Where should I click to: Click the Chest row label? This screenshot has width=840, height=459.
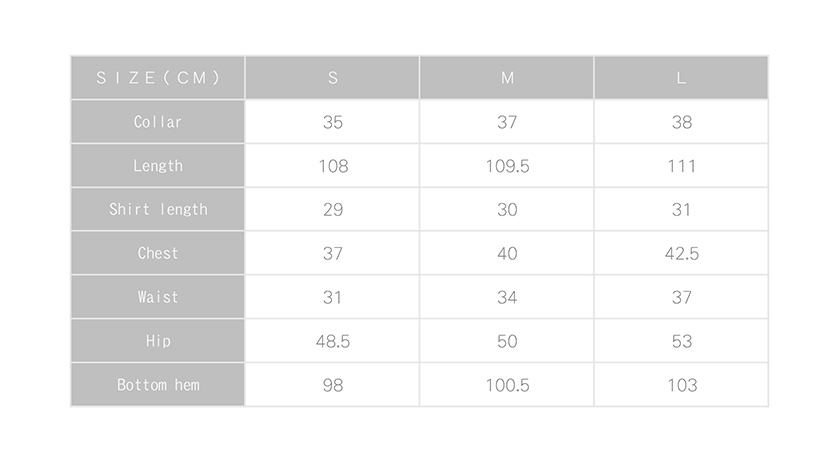pyautogui.click(x=158, y=254)
